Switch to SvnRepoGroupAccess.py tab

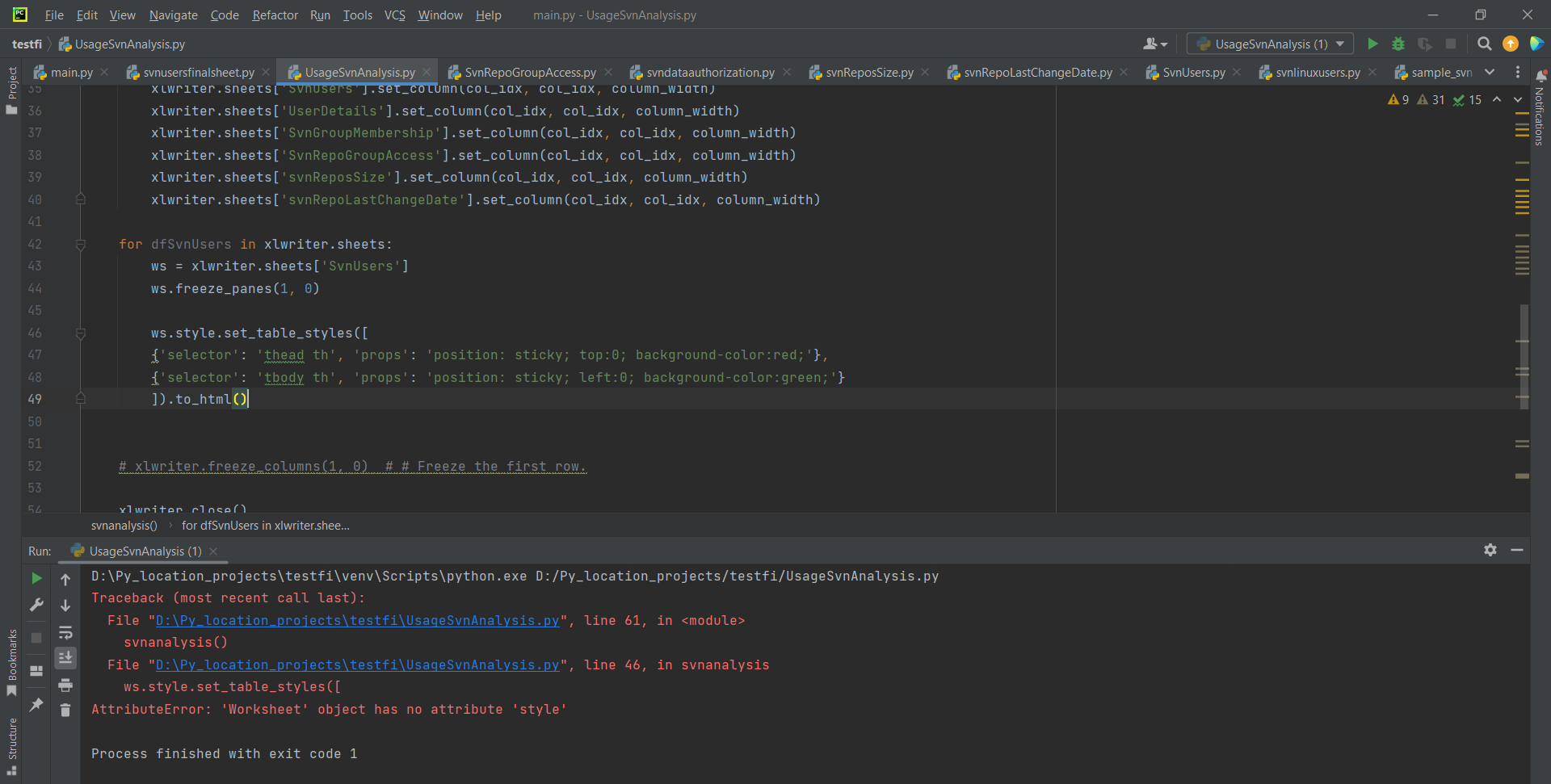tap(530, 72)
